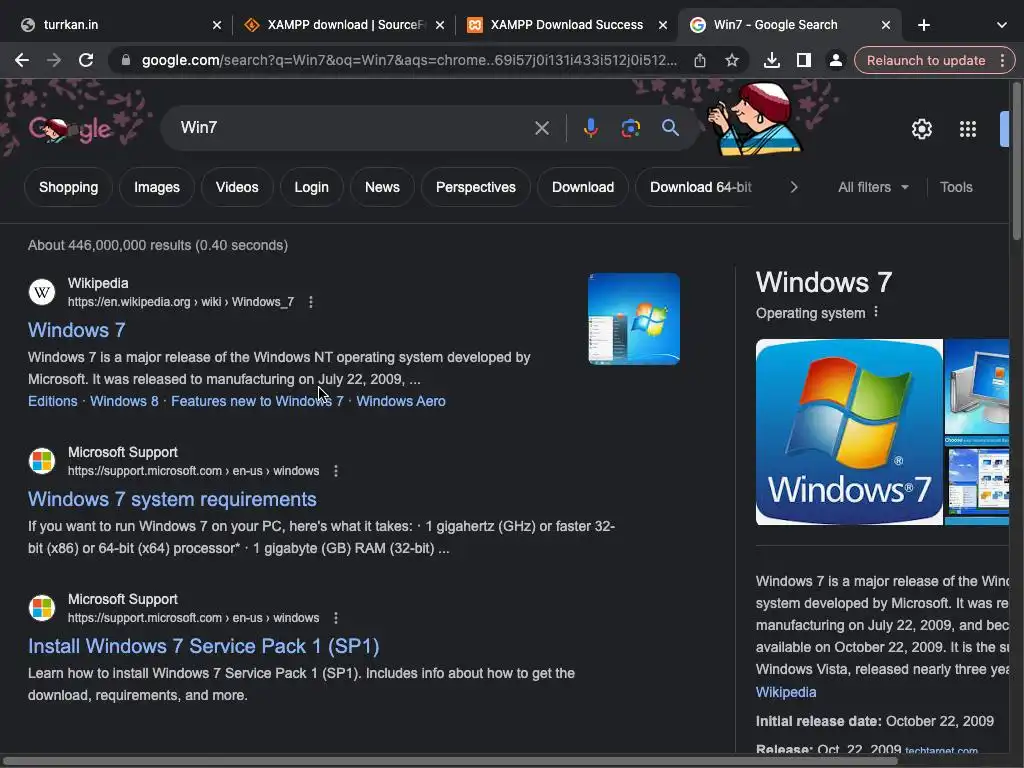Open the Editions sitelink
The image size is (1024, 768).
[x=52, y=401]
